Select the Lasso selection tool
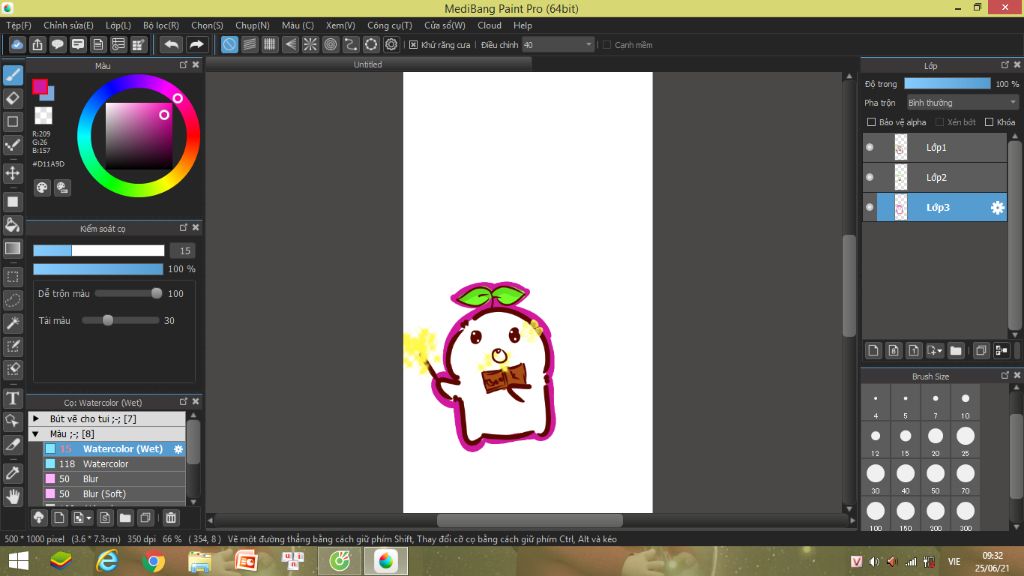Screen dimensions: 1024x576 pyautogui.click(x=12, y=300)
